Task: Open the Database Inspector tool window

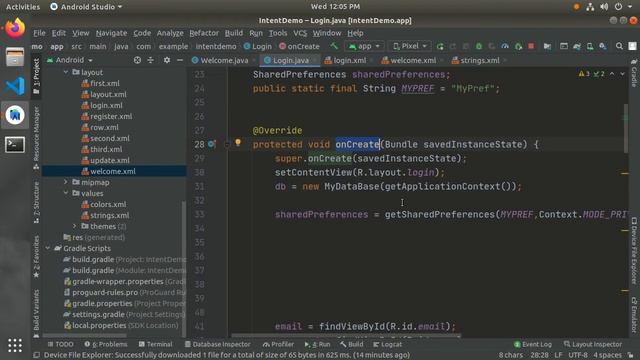Action: (218, 344)
